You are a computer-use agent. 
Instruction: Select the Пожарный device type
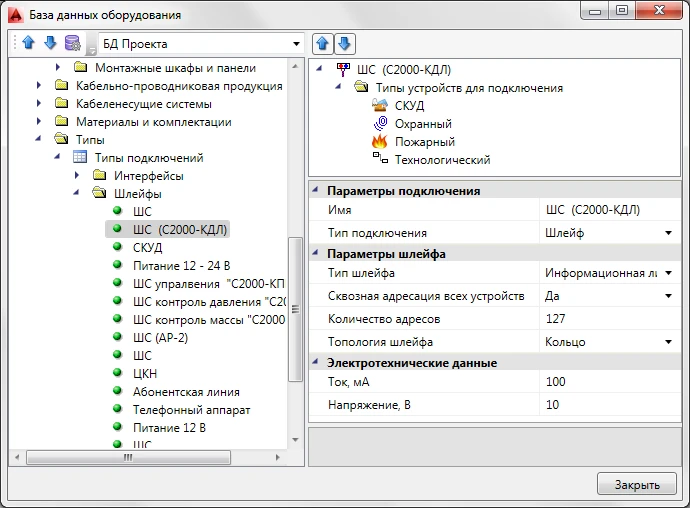tap(424, 142)
